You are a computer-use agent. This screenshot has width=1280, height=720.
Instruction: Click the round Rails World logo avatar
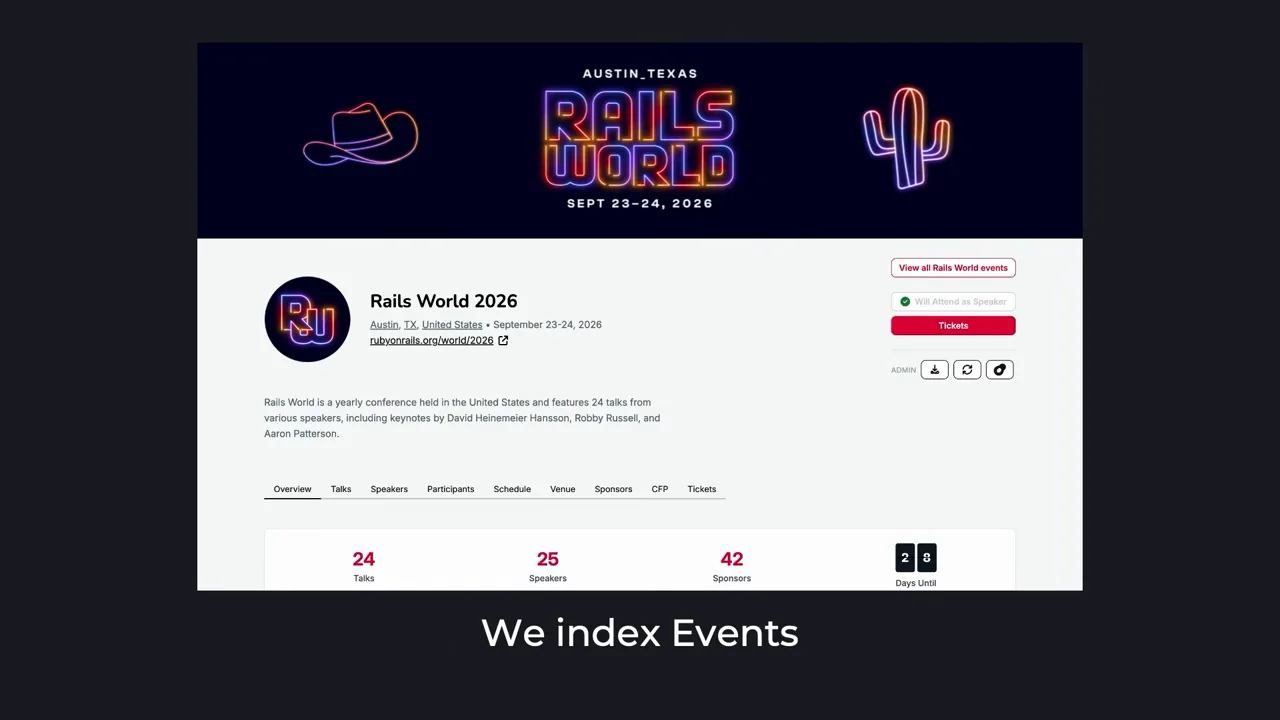click(x=307, y=319)
